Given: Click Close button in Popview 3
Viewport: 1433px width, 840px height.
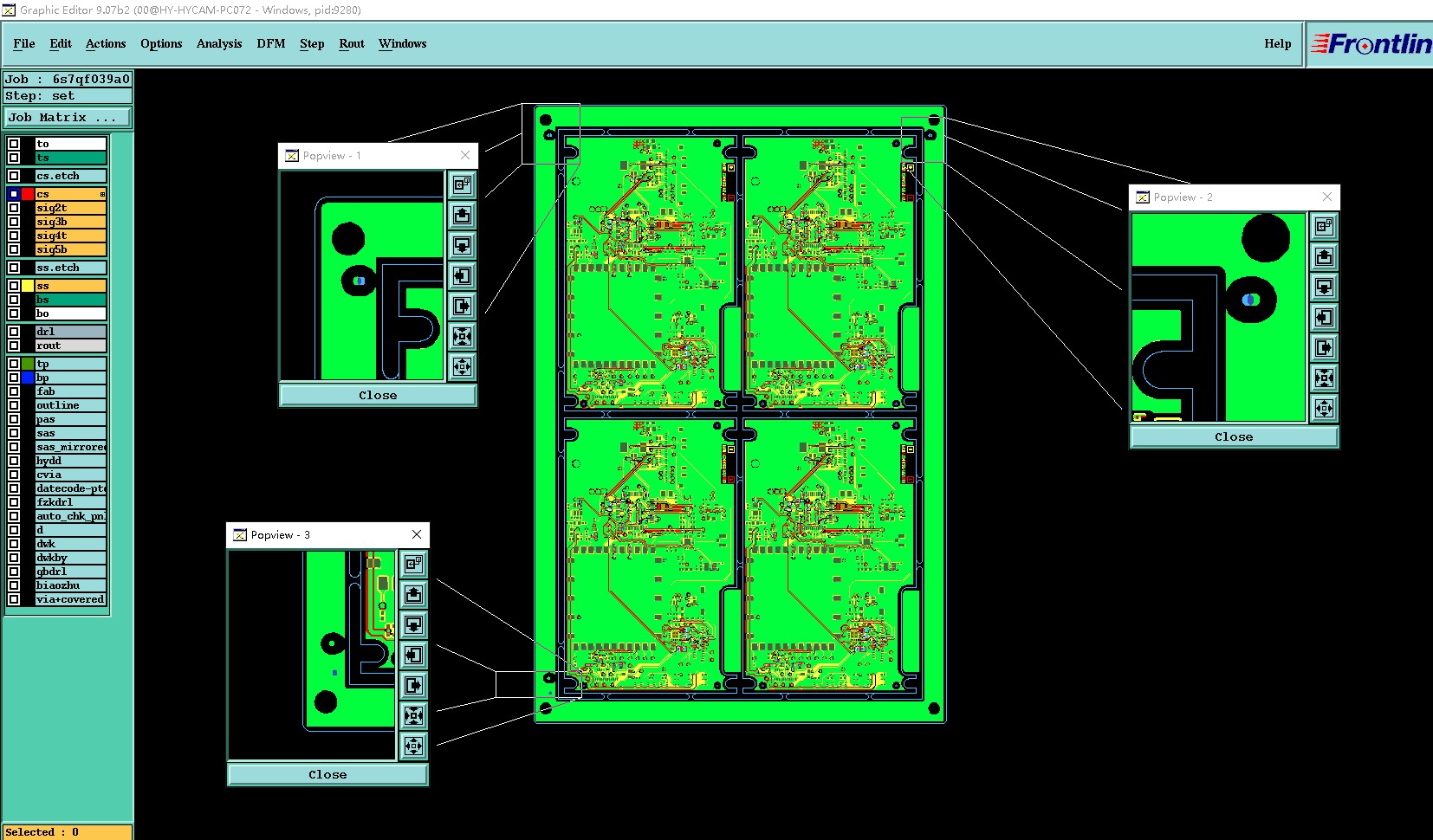Looking at the screenshot, I should [x=327, y=774].
